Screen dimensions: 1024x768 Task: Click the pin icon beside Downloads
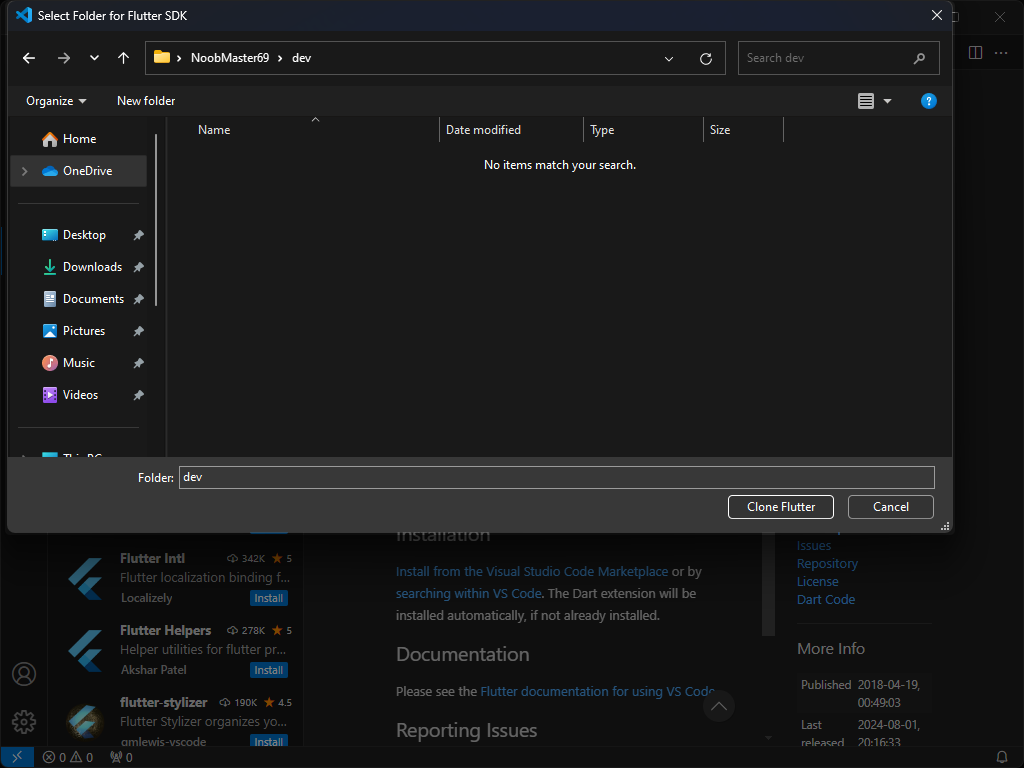pyautogui.click(x=138, y=267)
